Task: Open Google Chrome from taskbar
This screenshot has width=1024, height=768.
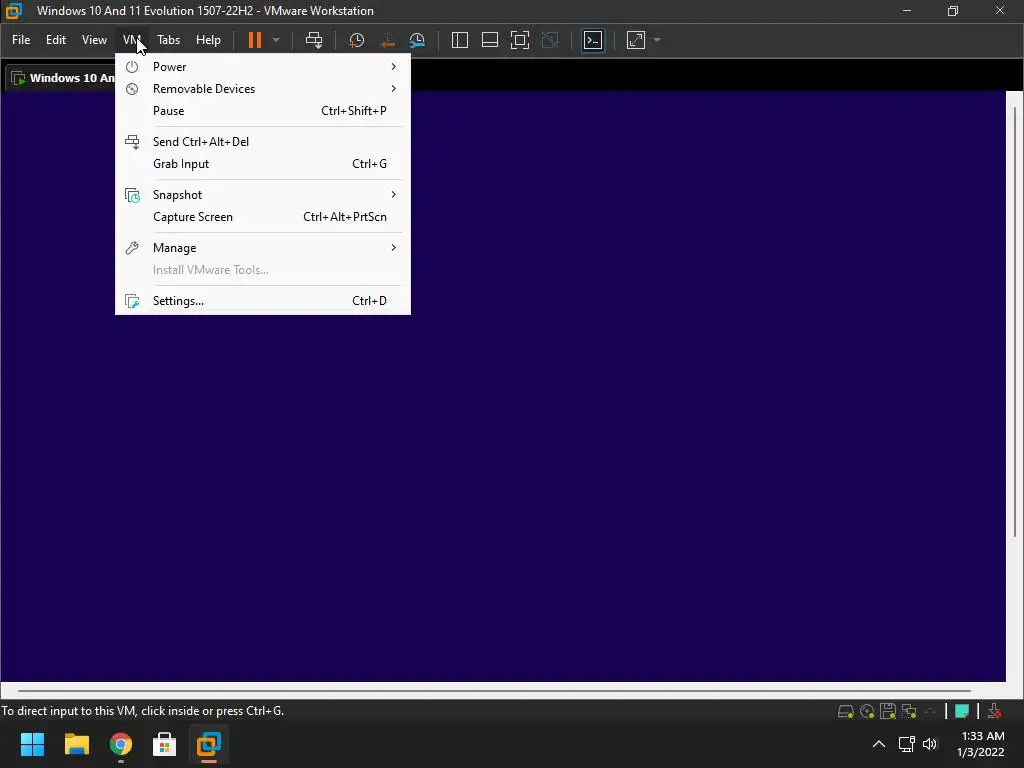Action: (x=121, y=744)
